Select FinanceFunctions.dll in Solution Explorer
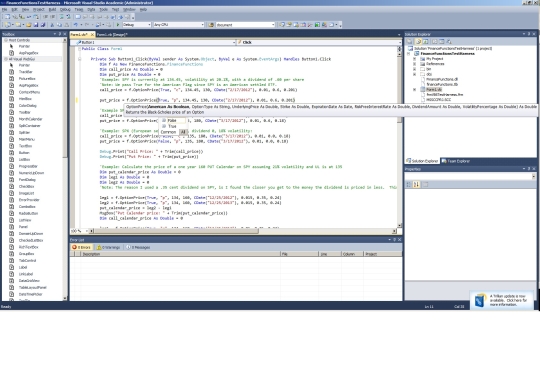Image resolution: width=540 pixels, height=385 pixels. [x=442, y=79]
